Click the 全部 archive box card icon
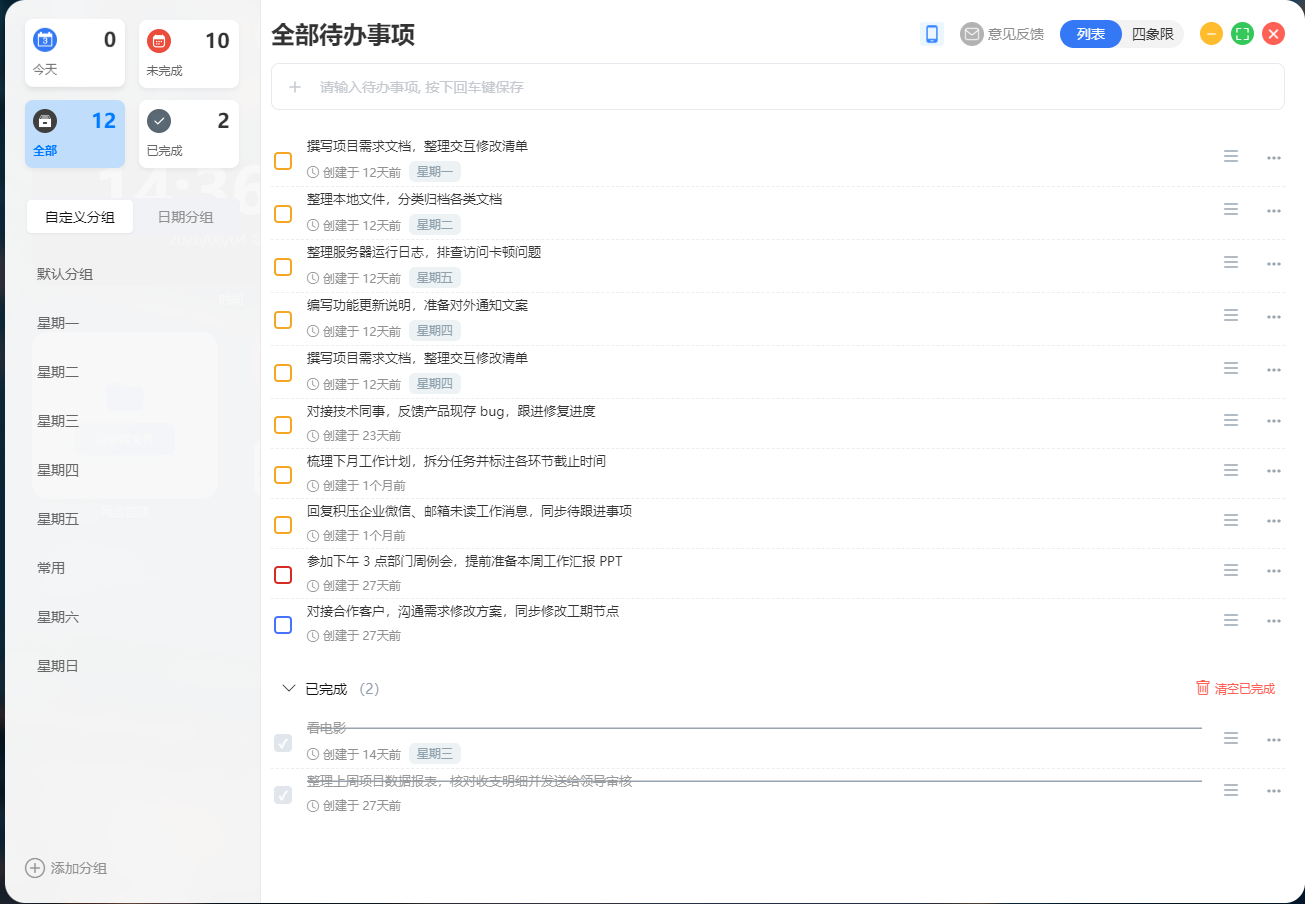Viewport: 1305px width, 904px height. pos(45,121)
